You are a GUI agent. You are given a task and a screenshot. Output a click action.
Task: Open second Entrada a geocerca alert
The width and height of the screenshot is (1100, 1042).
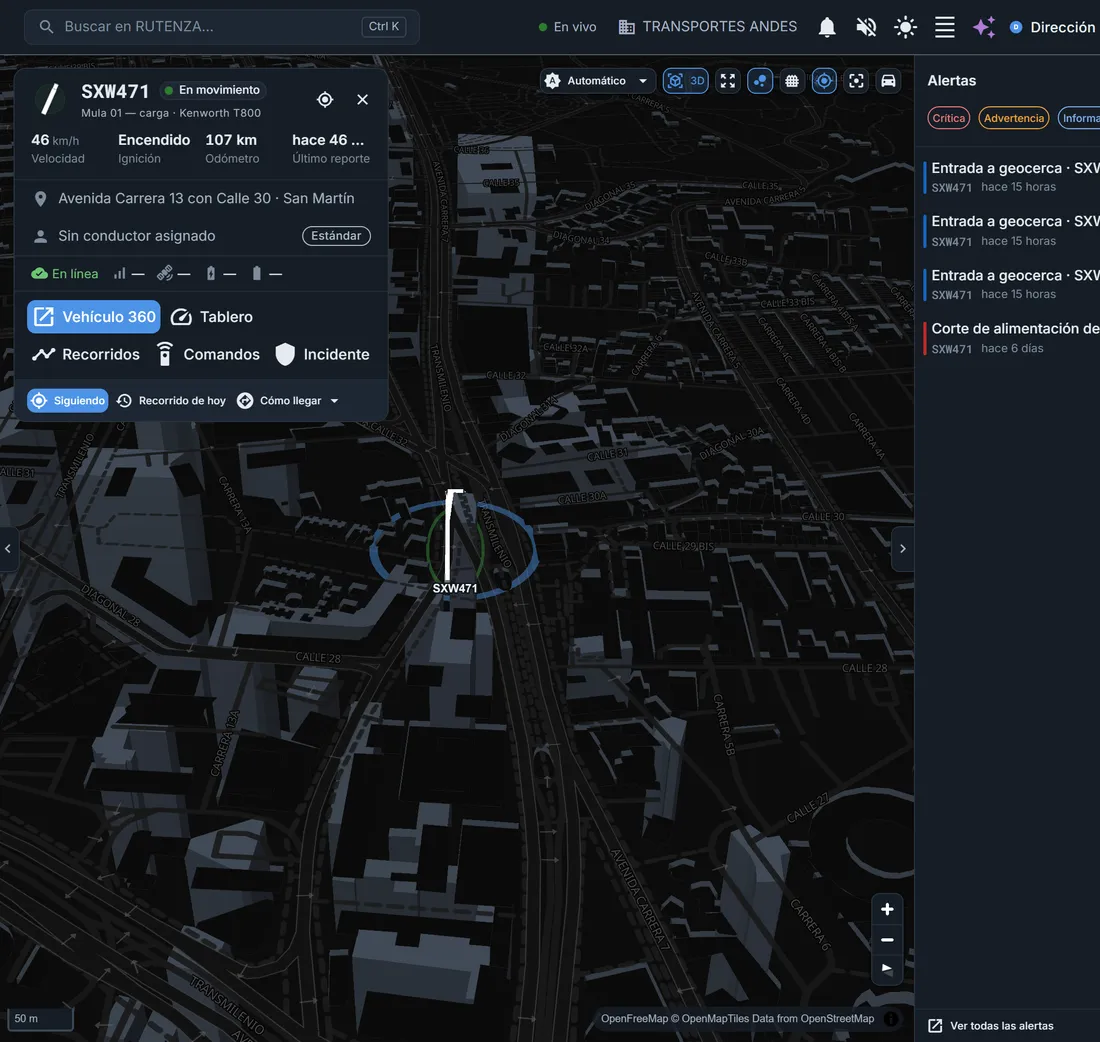(1012, 231)
